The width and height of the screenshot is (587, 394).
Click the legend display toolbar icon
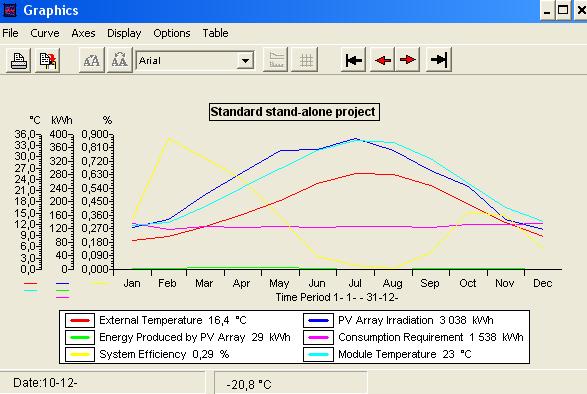[x=276, y=60]
